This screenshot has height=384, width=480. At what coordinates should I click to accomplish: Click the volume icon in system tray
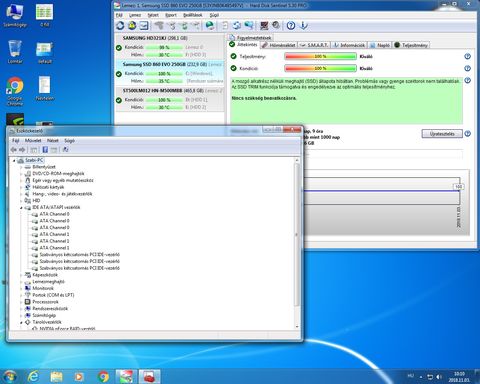439,377
